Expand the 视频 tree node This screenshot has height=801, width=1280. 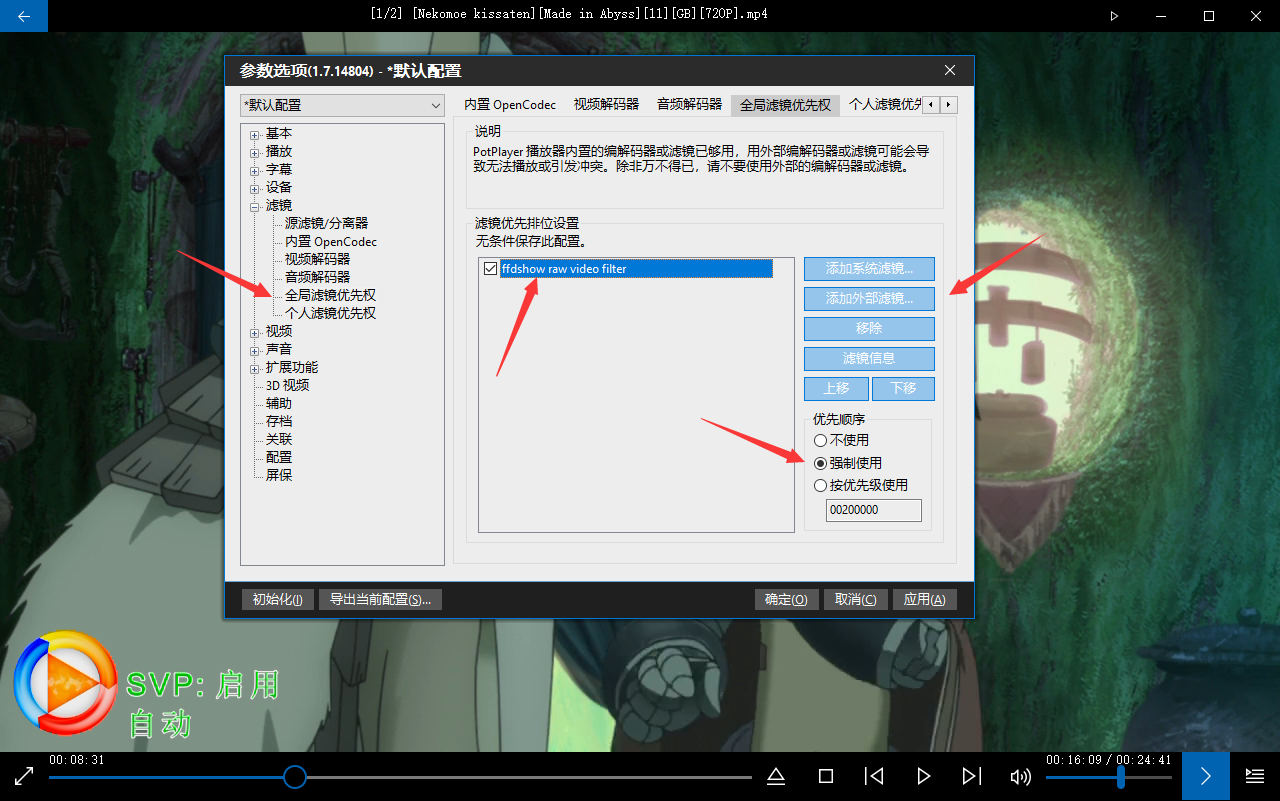pyautogui.click(x=255, y=332)
